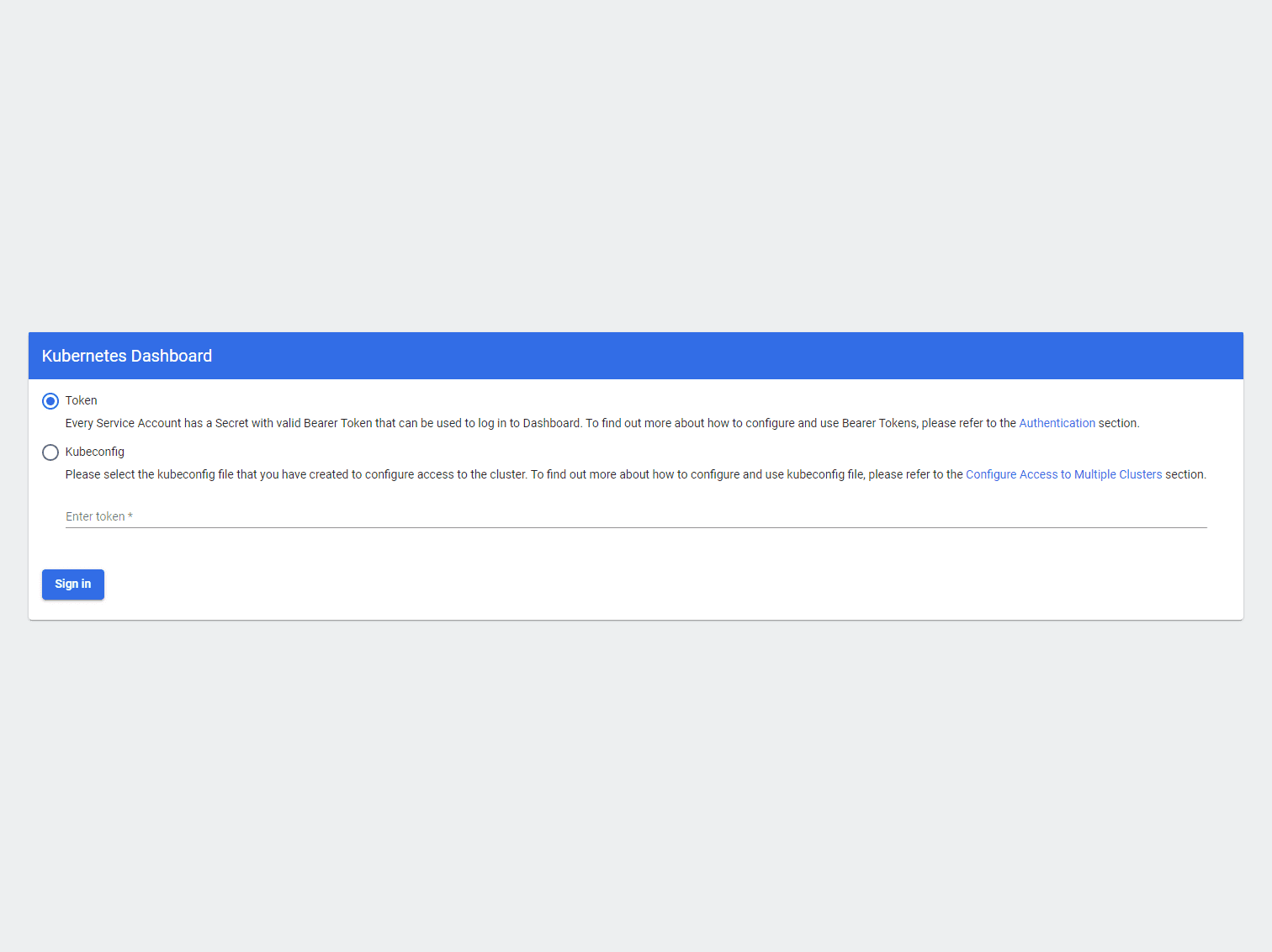Click the 'Every Service Account has a Secret' description
Image resolution: width=1272 pixels, height=952 pixels.
tap(602, 423)
